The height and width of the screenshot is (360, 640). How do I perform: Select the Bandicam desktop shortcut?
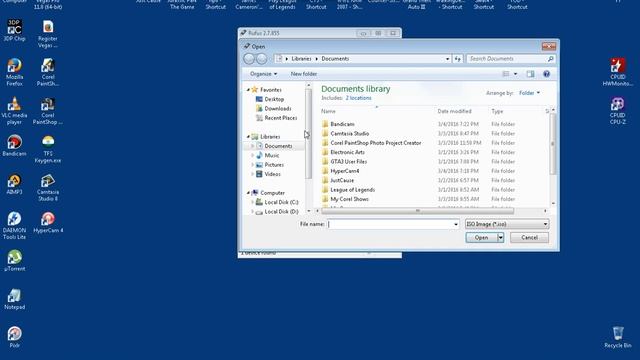click(x=14, y=145)
